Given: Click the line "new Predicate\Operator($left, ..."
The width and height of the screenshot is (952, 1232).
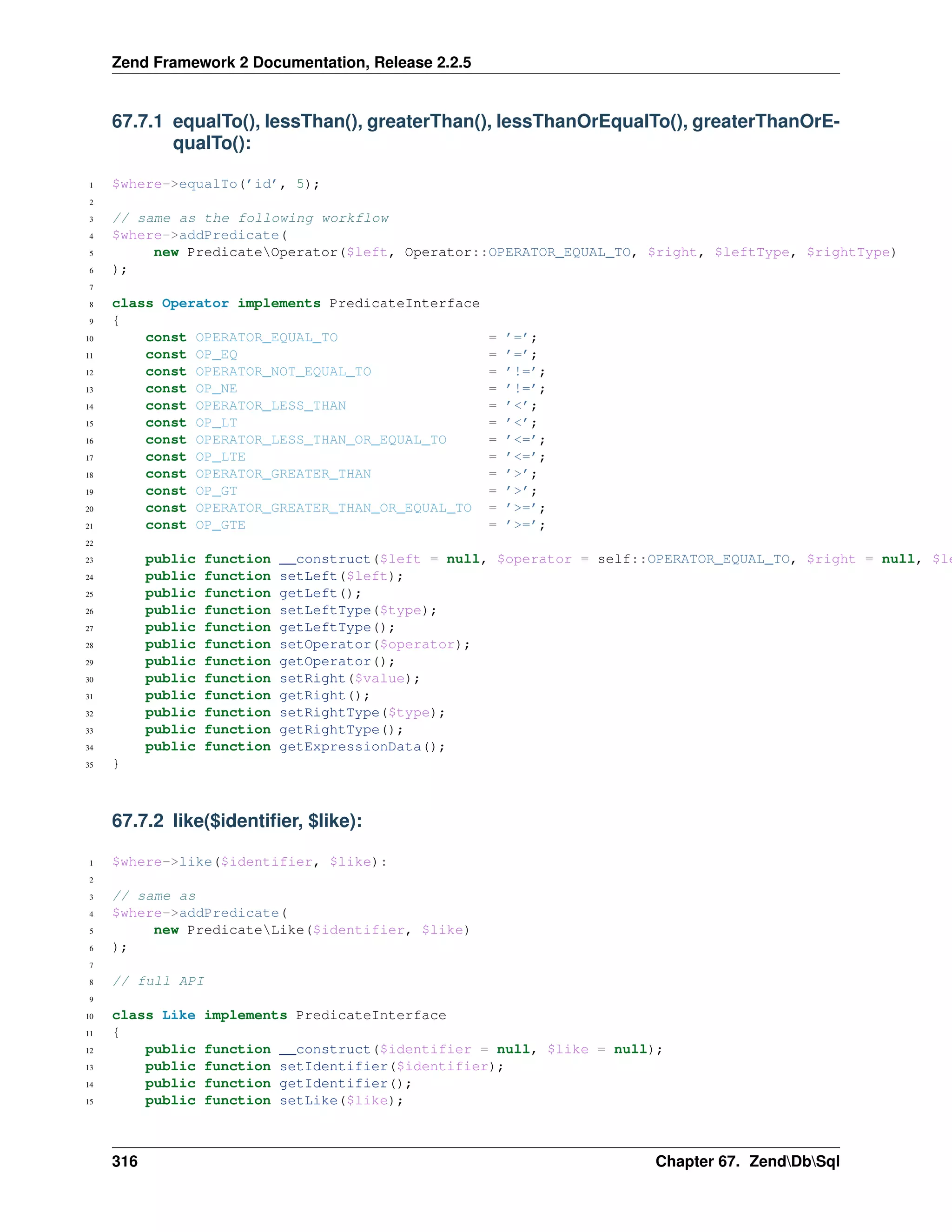Looking at the screenshot, I should click(x=524, y=252).
